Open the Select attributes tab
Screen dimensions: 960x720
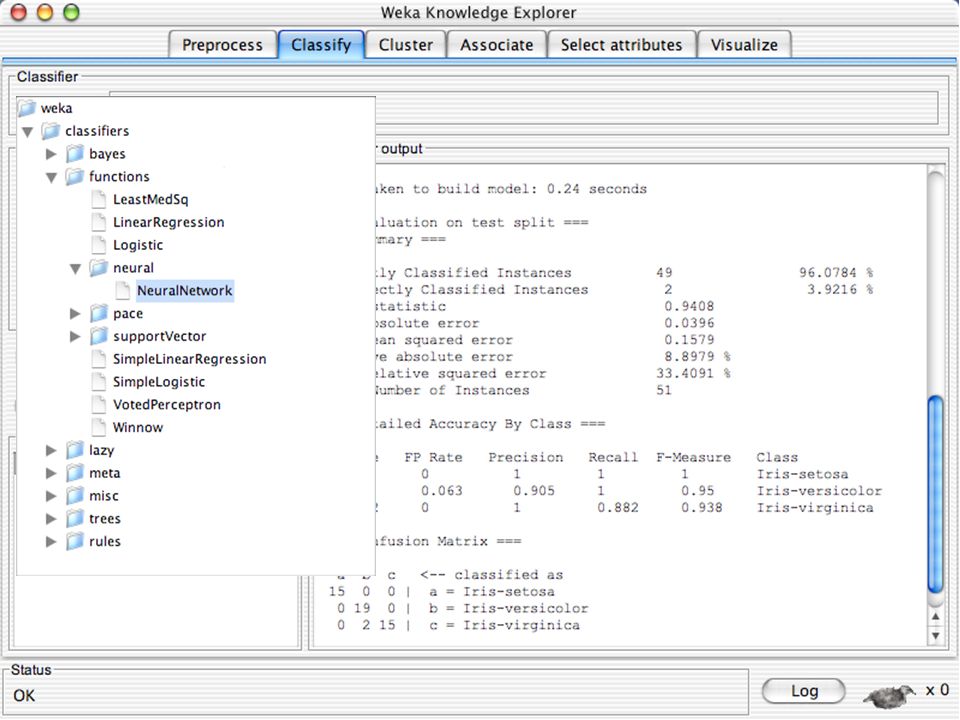click(621, 45)
